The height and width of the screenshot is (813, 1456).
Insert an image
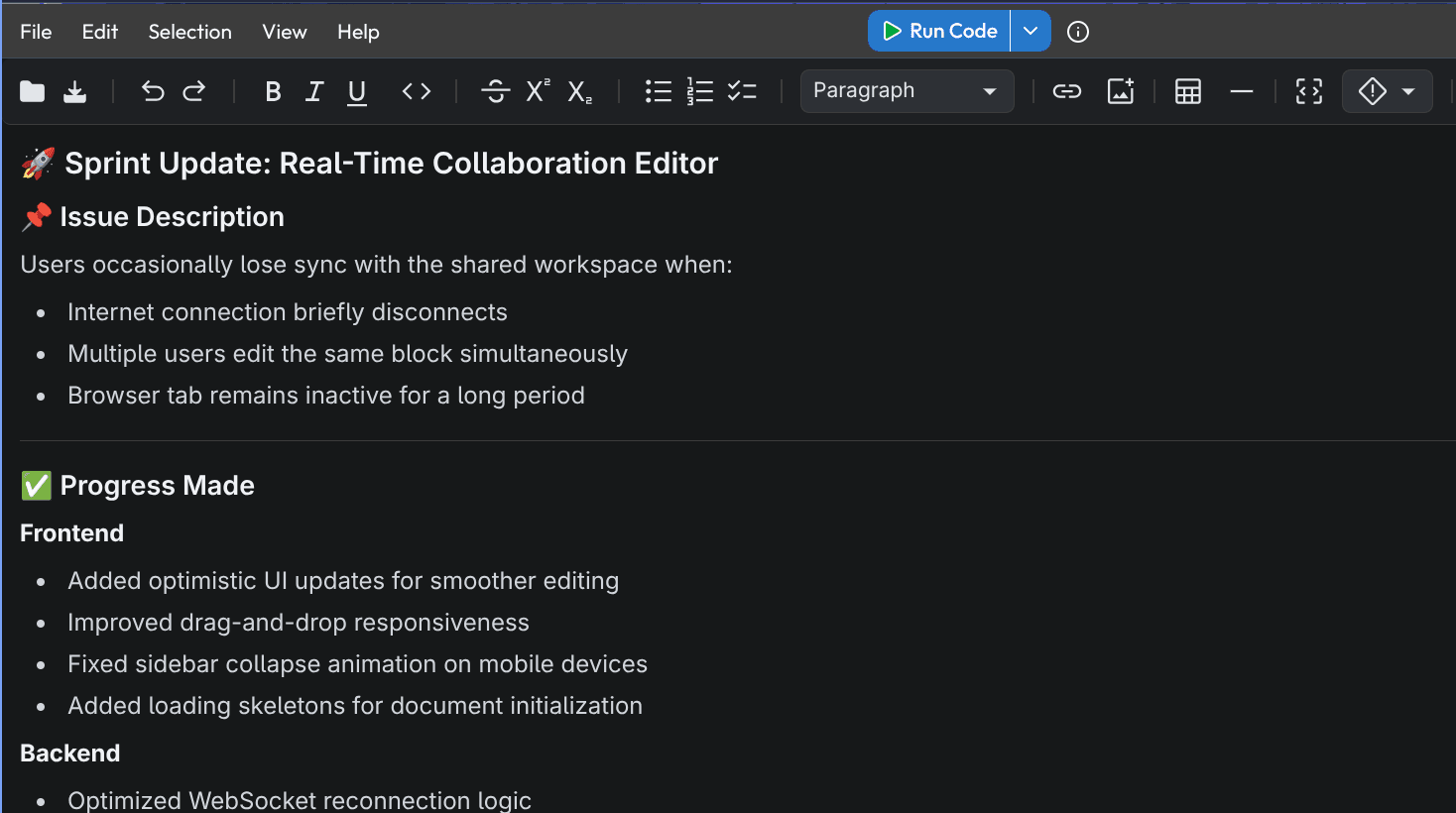pyautogui.click(x=1121, y=91)
